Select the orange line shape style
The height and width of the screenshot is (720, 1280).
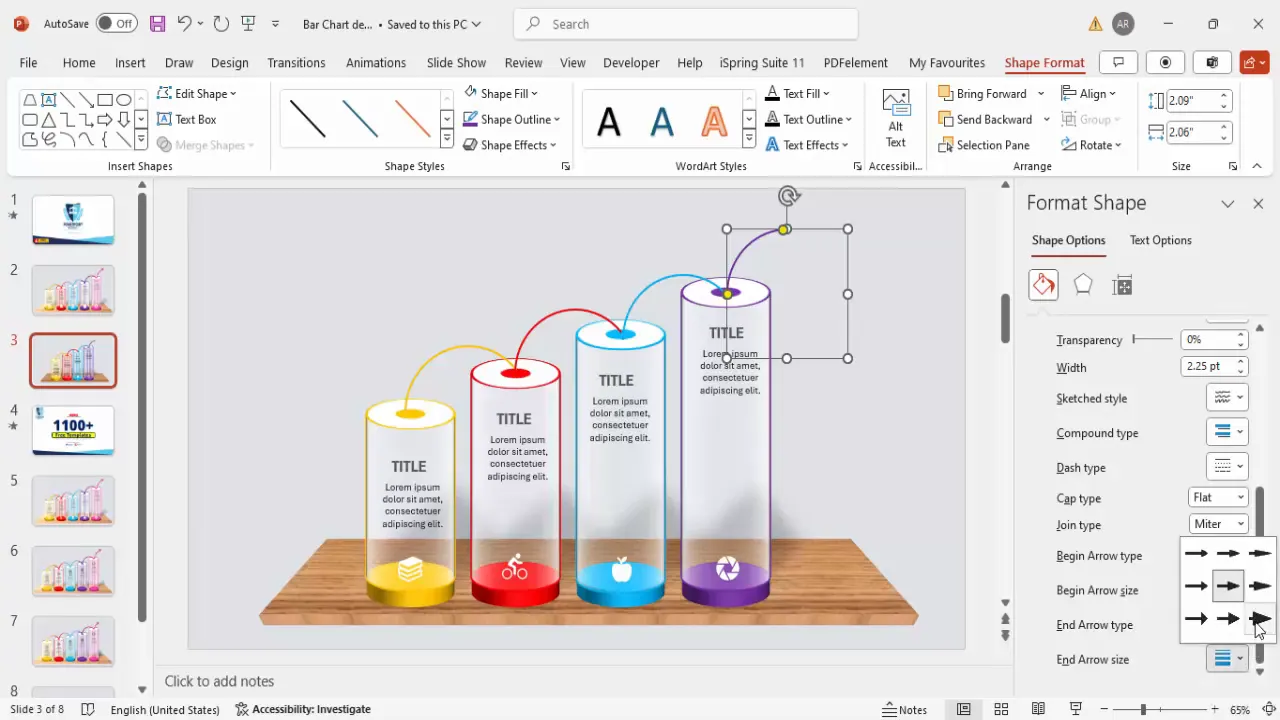pos(412,118)
